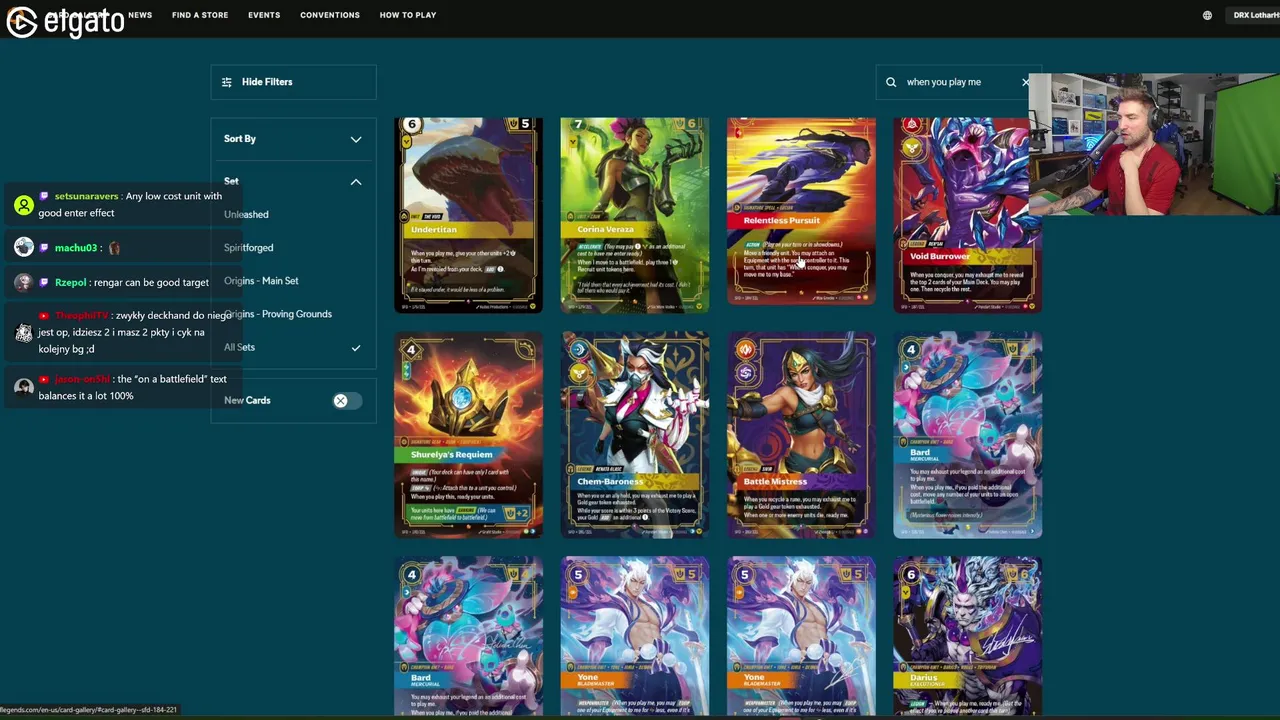1280x720 pixels.
Task: Select the Spiritforged set filter
Action: 248,248
